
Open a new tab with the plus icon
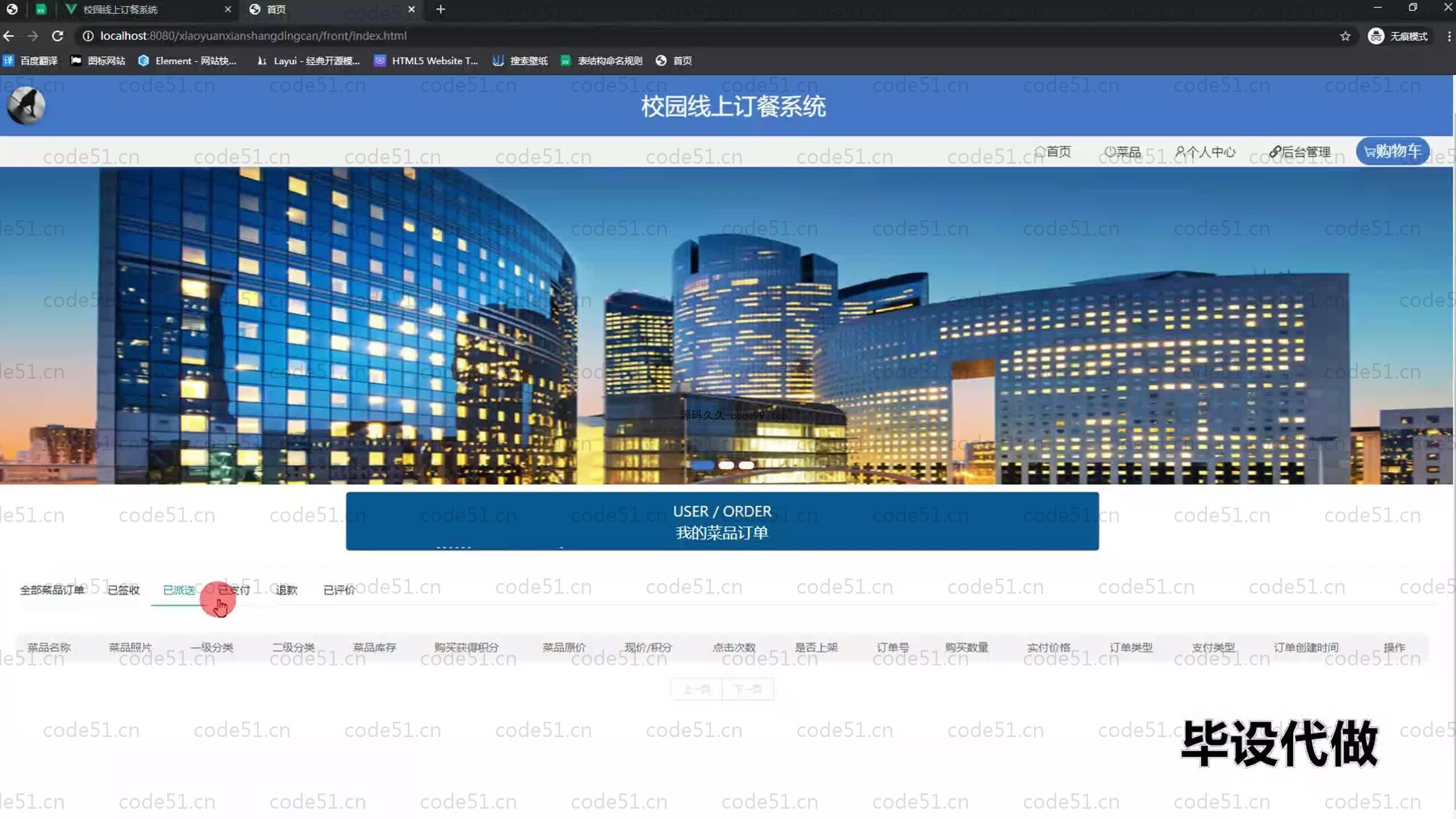[x=441, y=9]
